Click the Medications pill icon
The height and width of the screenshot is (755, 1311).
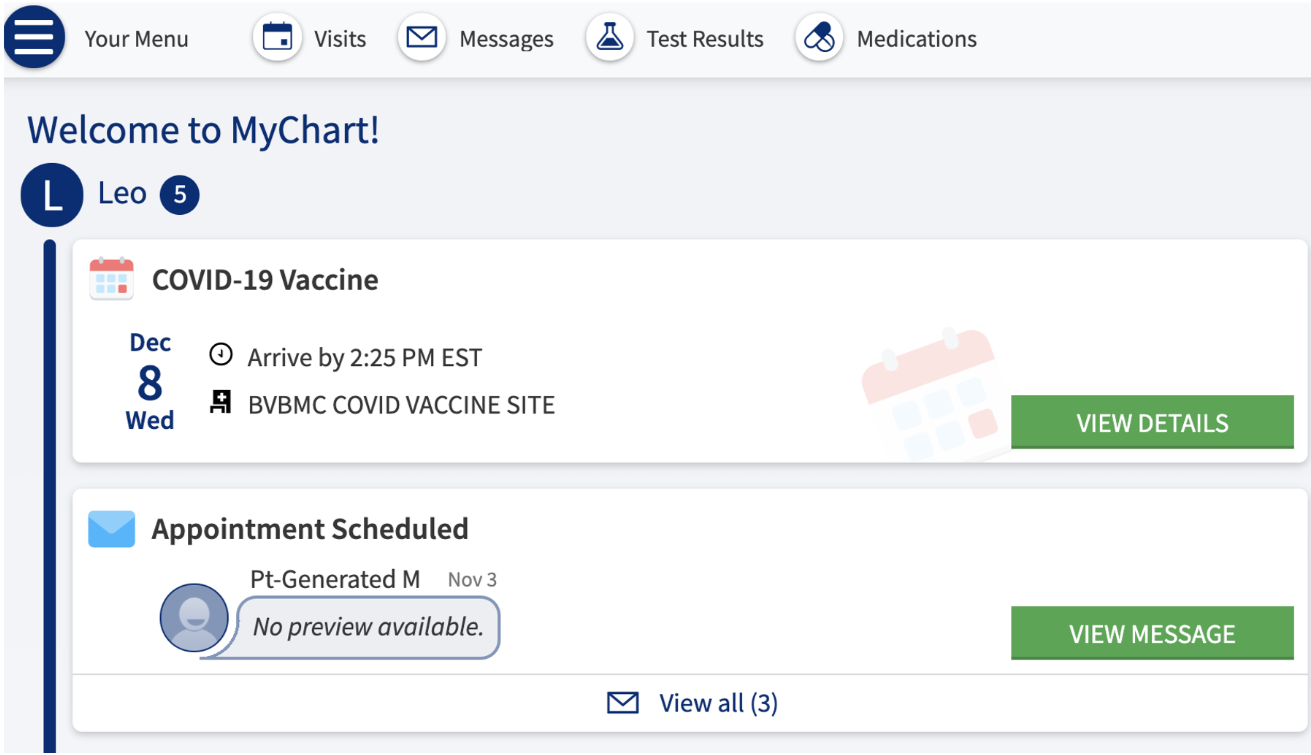point(819,39)
